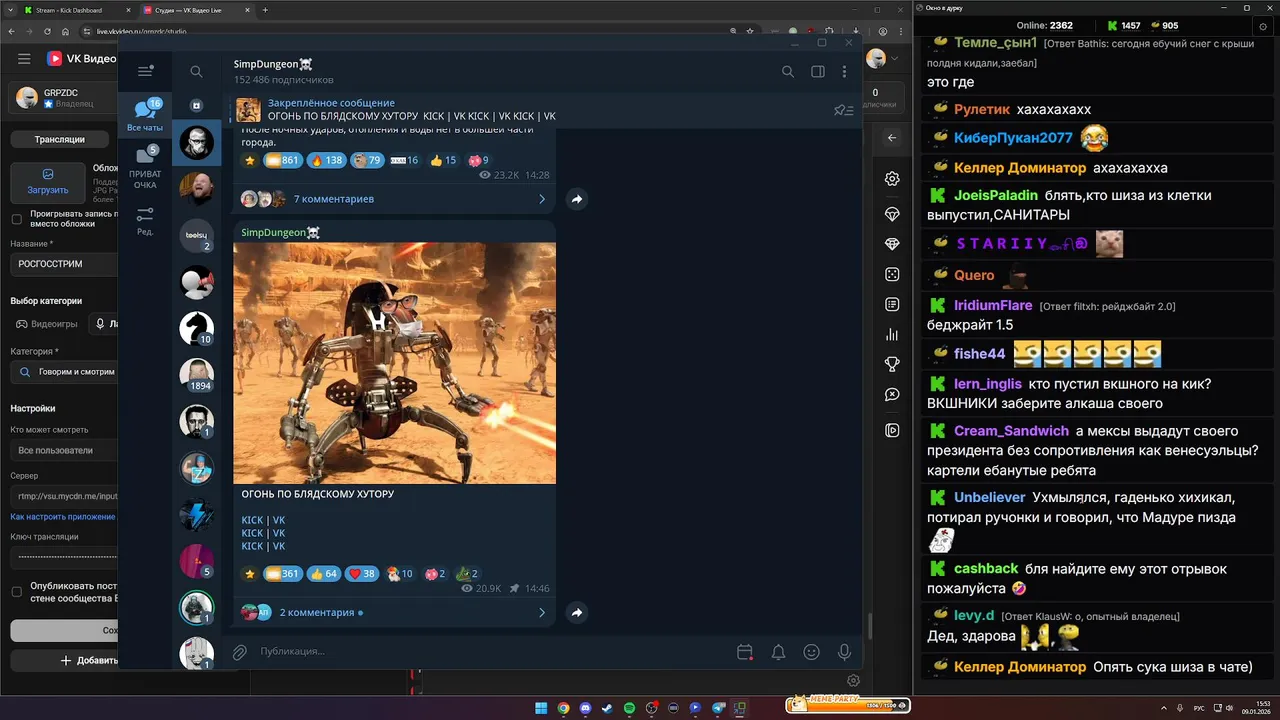Screen dimensions: 1280x720
Task: Click the 'Публикация...' message input field
Action: [490, 652]
